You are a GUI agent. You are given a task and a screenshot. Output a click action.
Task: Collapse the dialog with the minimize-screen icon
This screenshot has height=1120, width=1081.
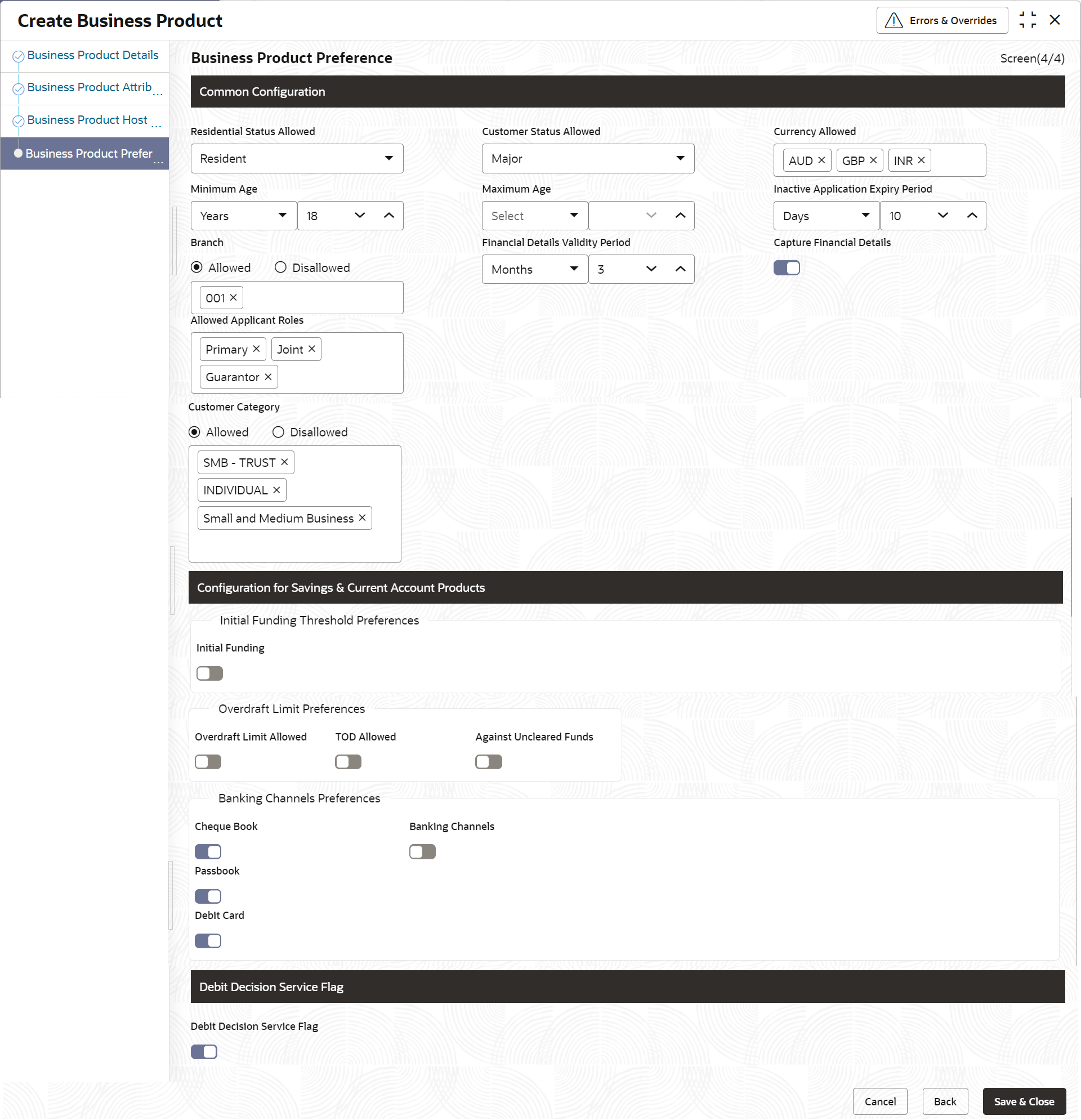point(1028,20)
